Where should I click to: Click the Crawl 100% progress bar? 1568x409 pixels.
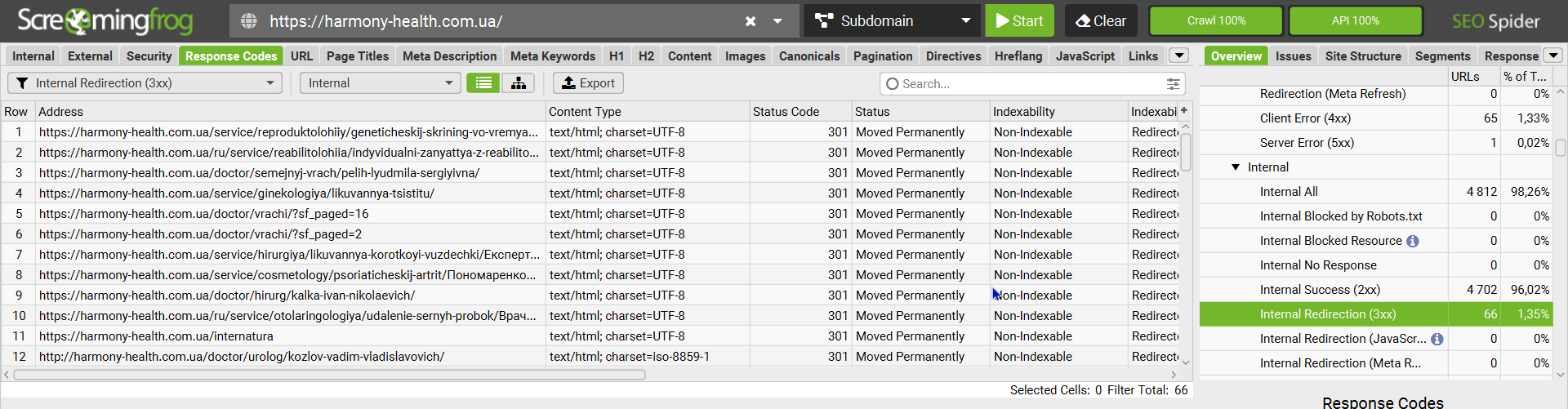coord(1216,21)
